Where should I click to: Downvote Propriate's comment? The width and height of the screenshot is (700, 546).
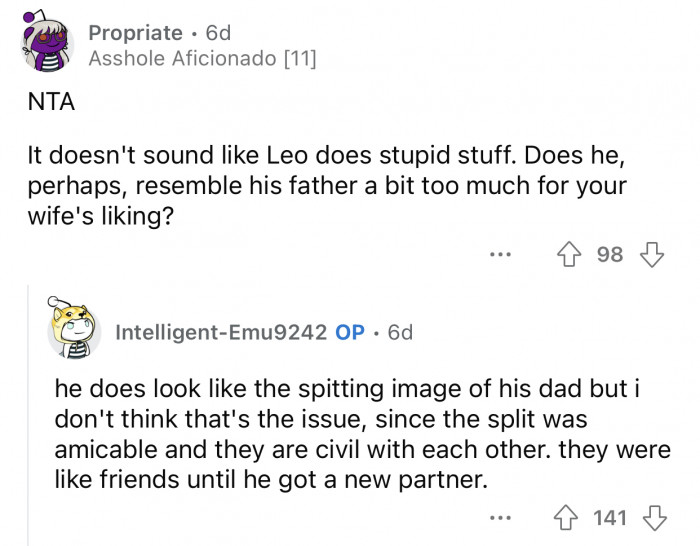pos(651,254)
